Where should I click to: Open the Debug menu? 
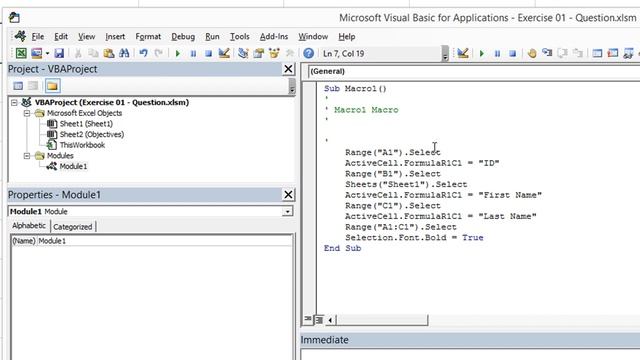[x=183, y=36]
